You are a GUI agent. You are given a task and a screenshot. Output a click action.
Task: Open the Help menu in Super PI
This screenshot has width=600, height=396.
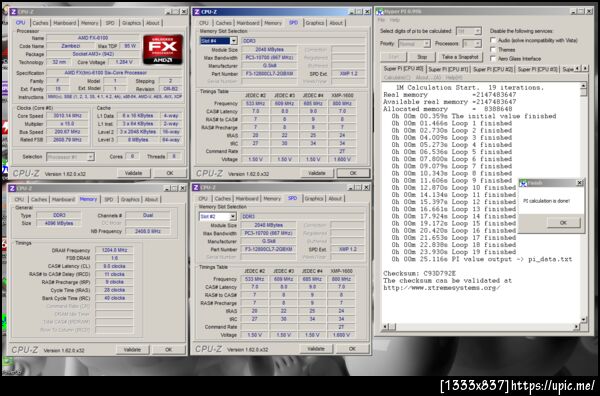click(394, 20)
